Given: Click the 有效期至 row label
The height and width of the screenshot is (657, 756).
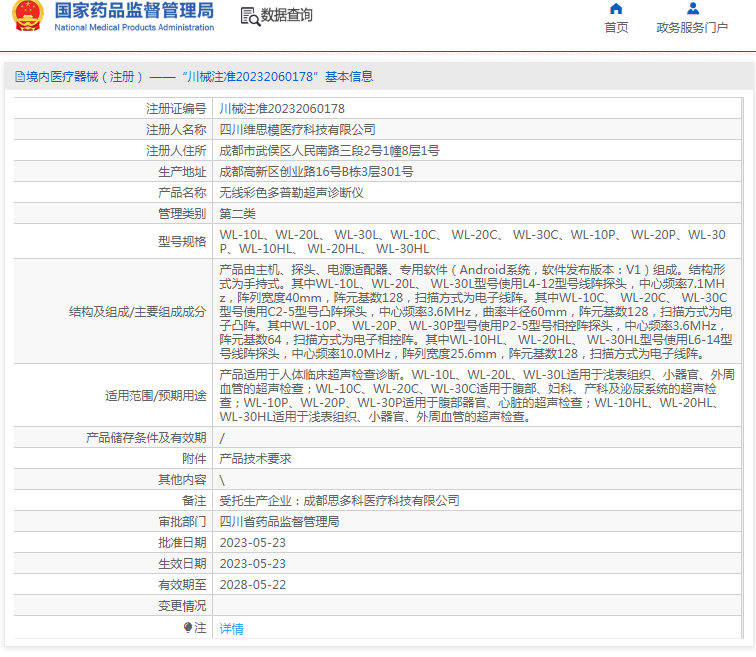Looking at the screenshot, I should point(182,585).
